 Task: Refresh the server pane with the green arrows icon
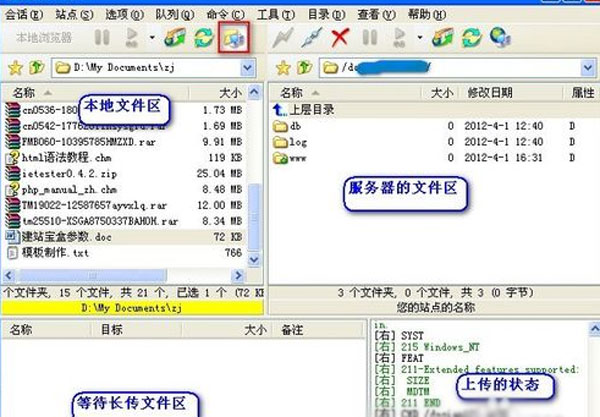[470, 38]
